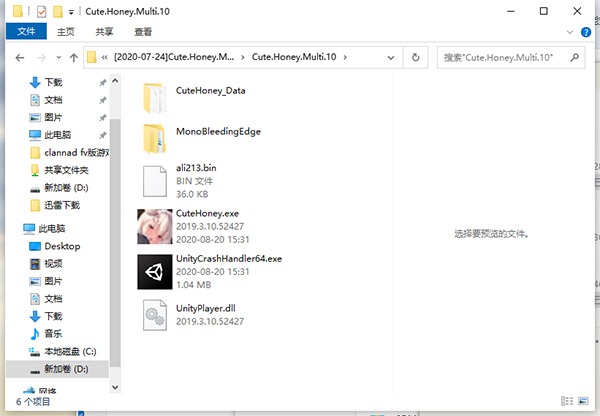
Task: Click the CuteHoney.exe file name
Action: (207, 213)
